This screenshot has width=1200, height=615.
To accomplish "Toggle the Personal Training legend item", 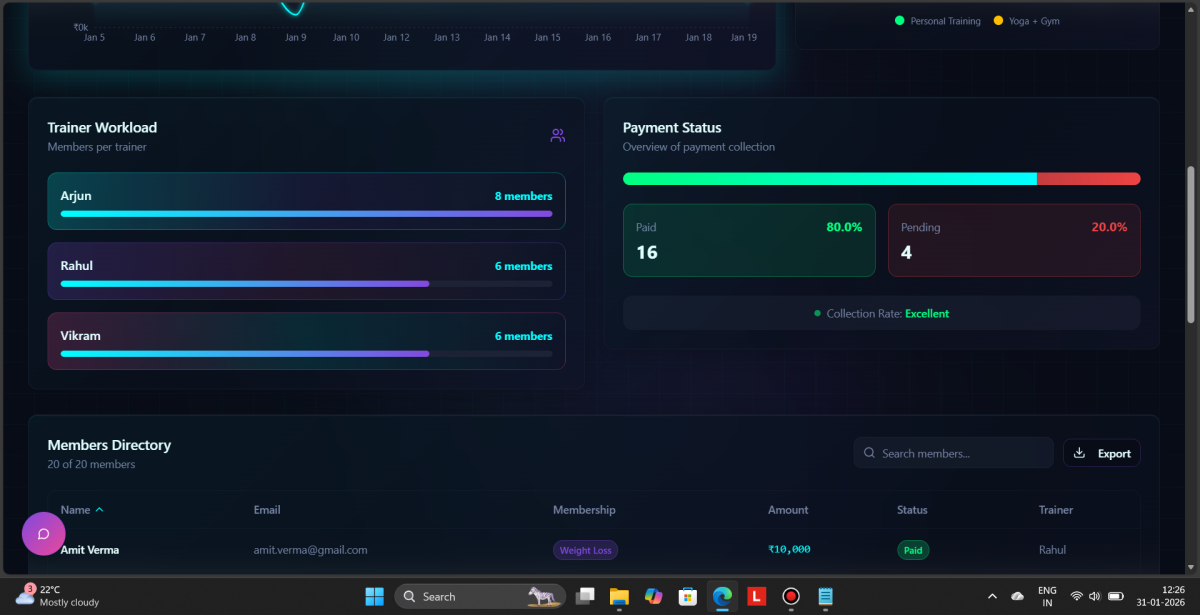I will [938, 21].
